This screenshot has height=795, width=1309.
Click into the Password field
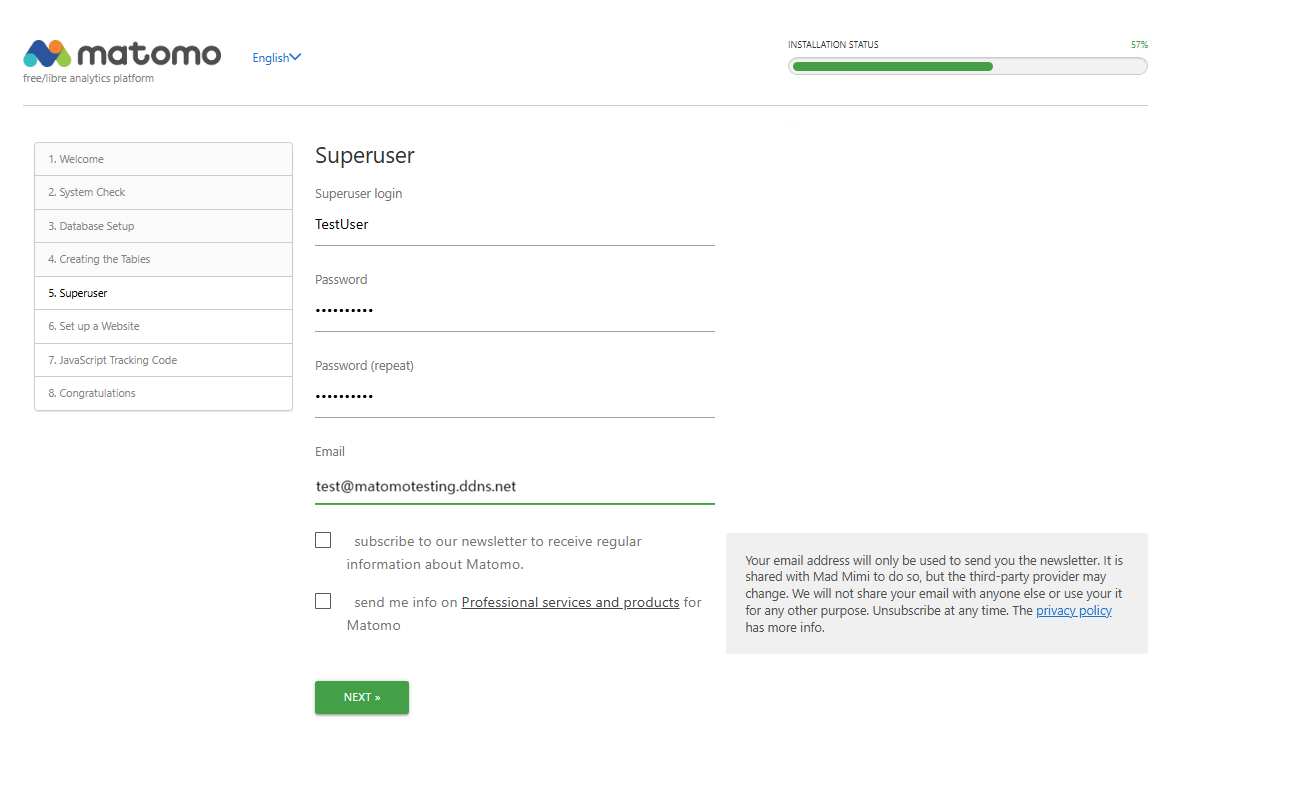pyautogui.click(x=514, y=311)
